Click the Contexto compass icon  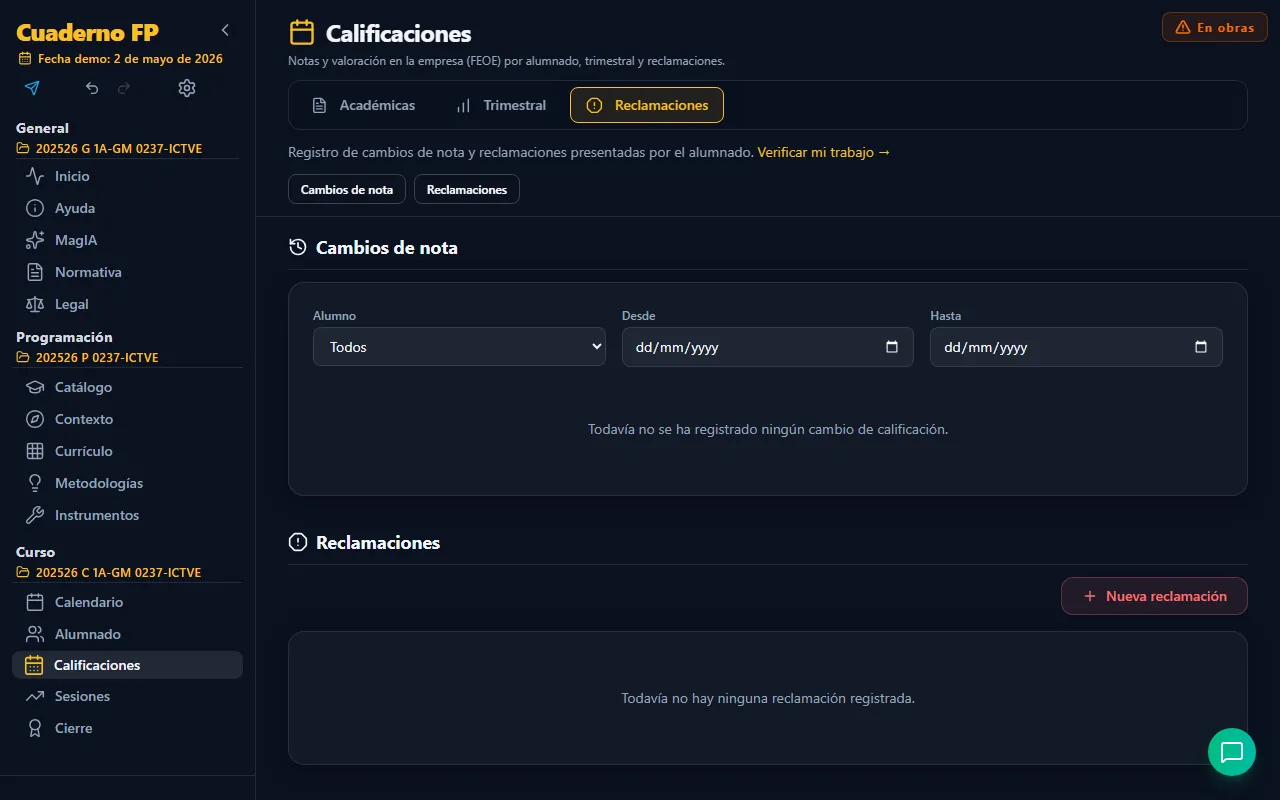coord(35,419)
